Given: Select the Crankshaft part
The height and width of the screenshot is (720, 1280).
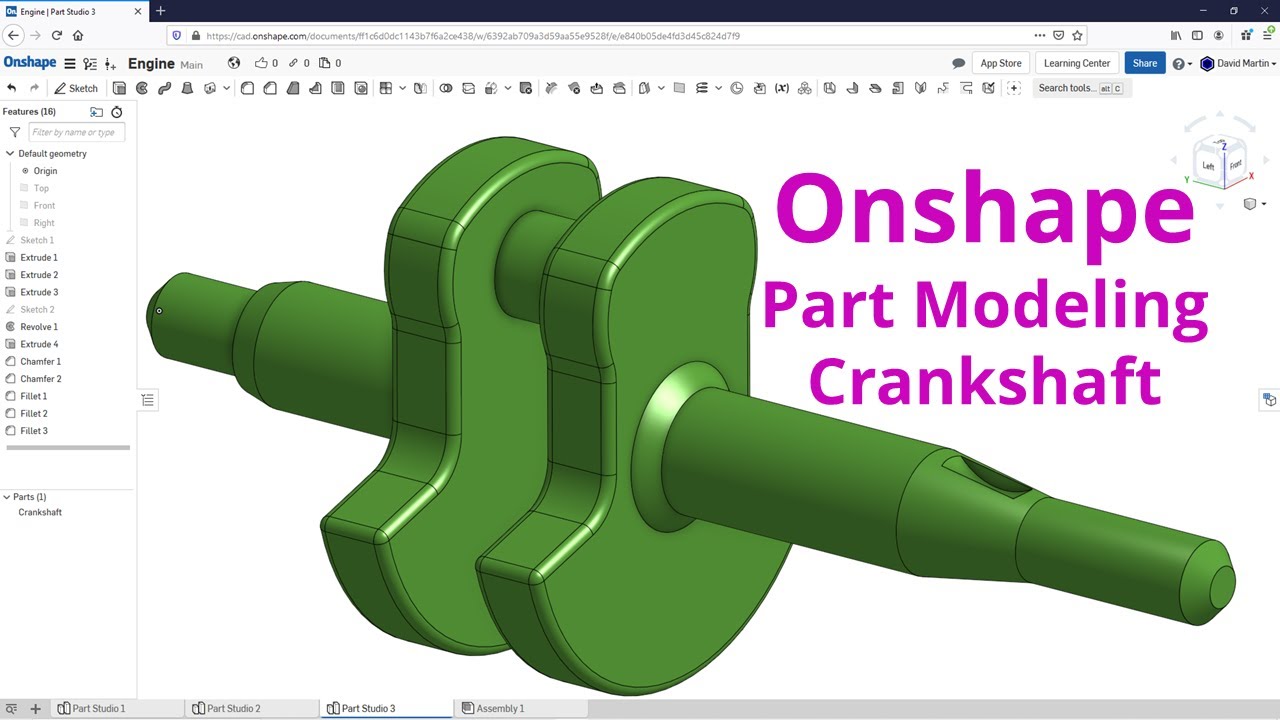Looking at the screenshot, I should [40, 512].
